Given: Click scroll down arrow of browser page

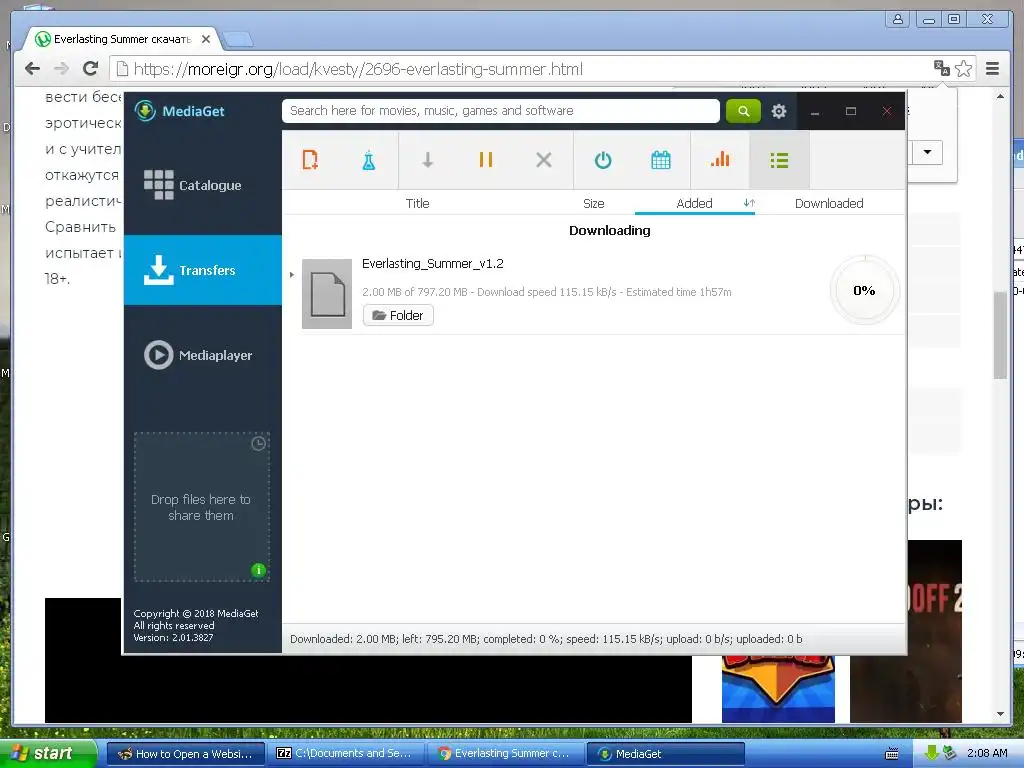Looking at the screenshot, I should (1000, 714).
